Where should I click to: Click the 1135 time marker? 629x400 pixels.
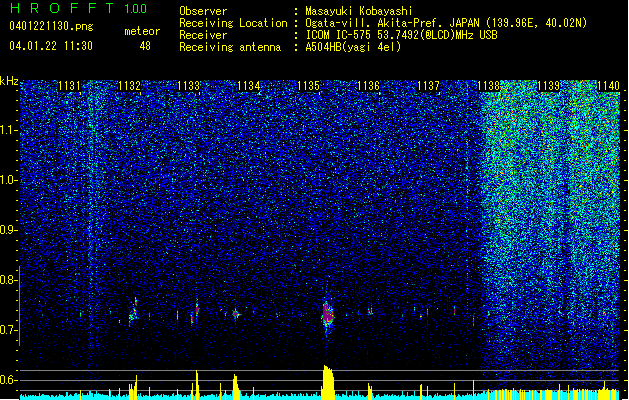308,86
